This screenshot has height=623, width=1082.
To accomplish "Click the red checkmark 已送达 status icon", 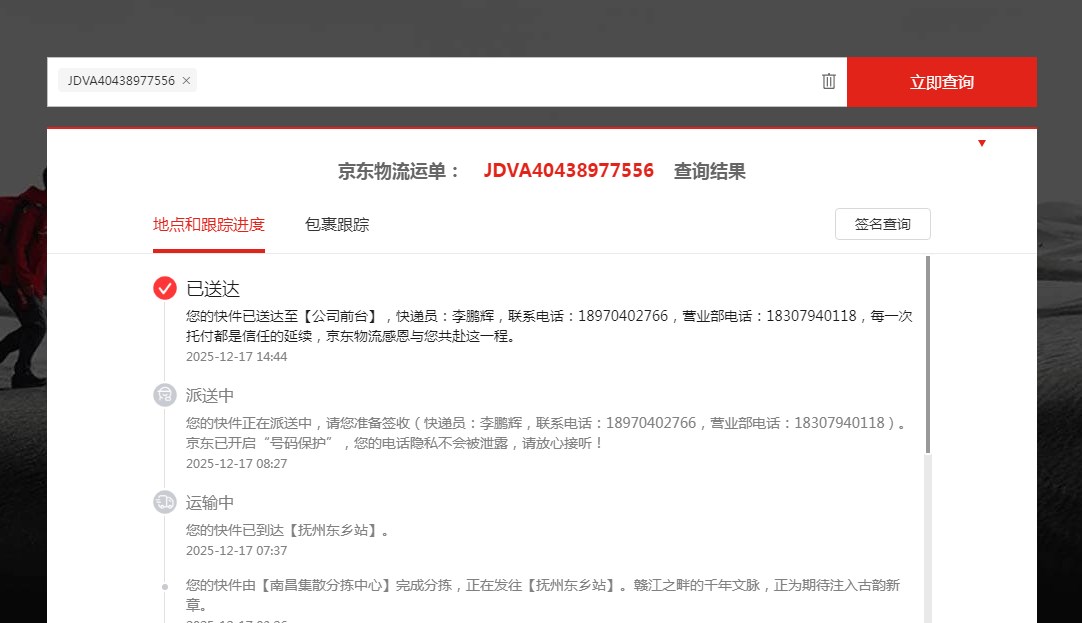I will (x=165, y=288).
